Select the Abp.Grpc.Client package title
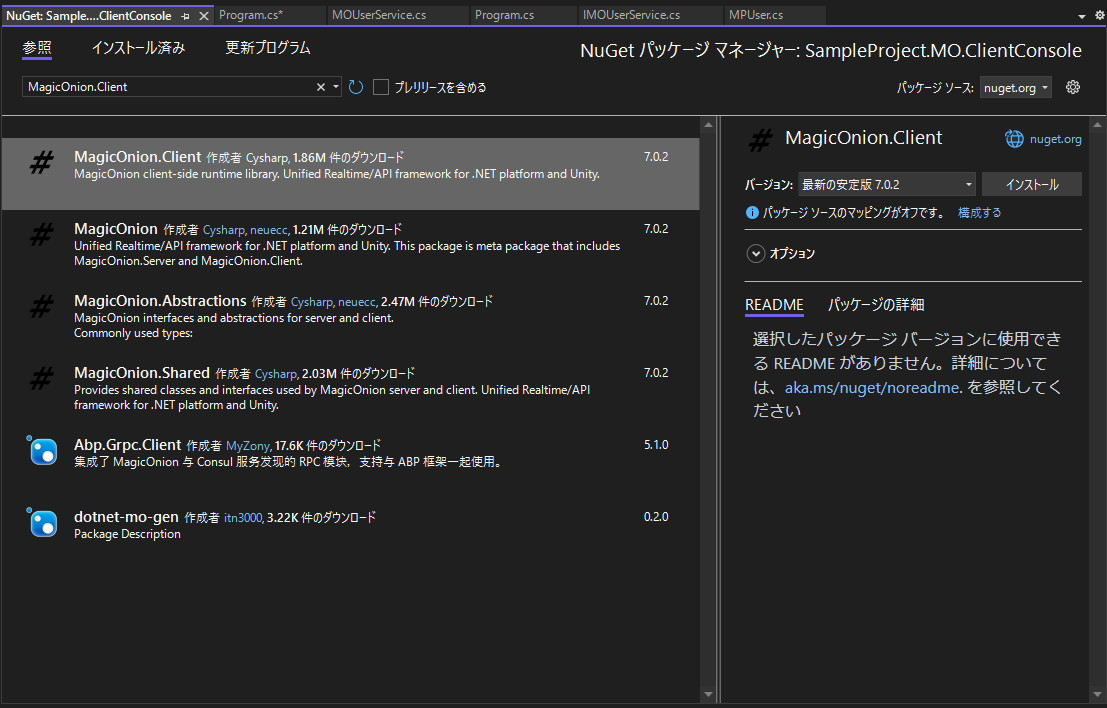The width and height of the screenshot is (1107, 708). pyautogui.click(x=128, y=445)
